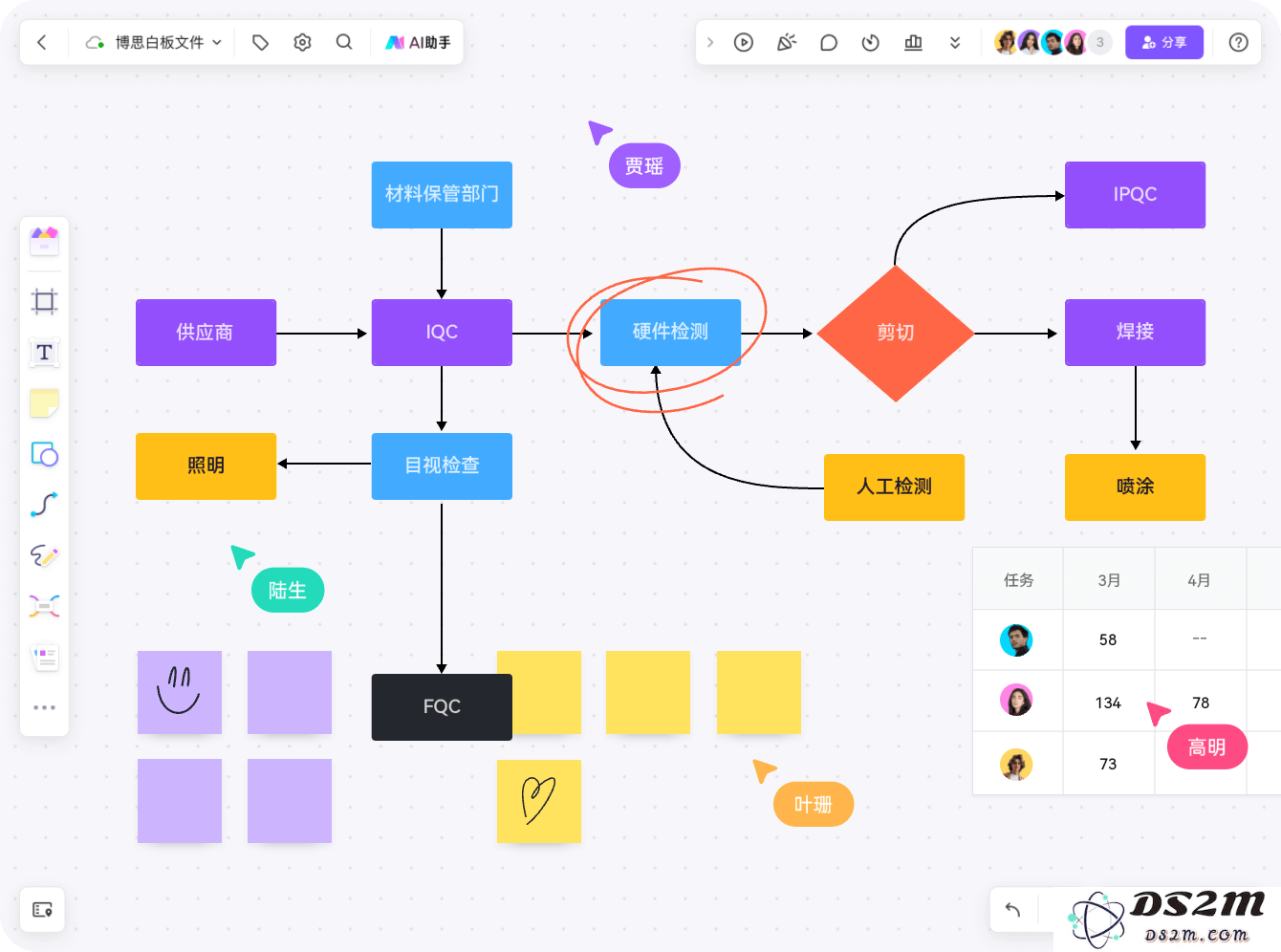Open help question mark icon
The image size is (1281, 952).
click(x=1238, y=42)
